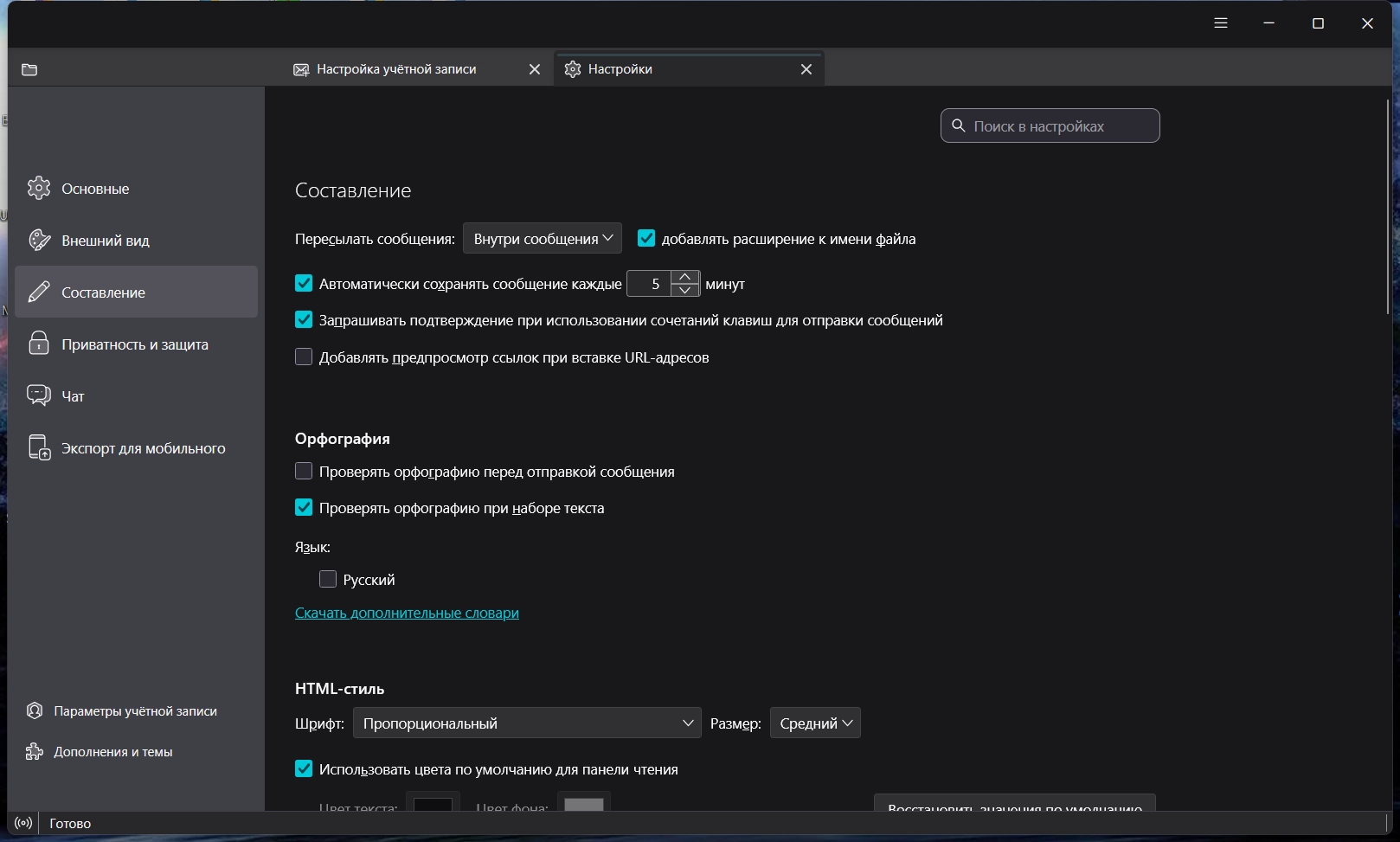
Task: Close the Настройки tab
Action: coord(806,69)
